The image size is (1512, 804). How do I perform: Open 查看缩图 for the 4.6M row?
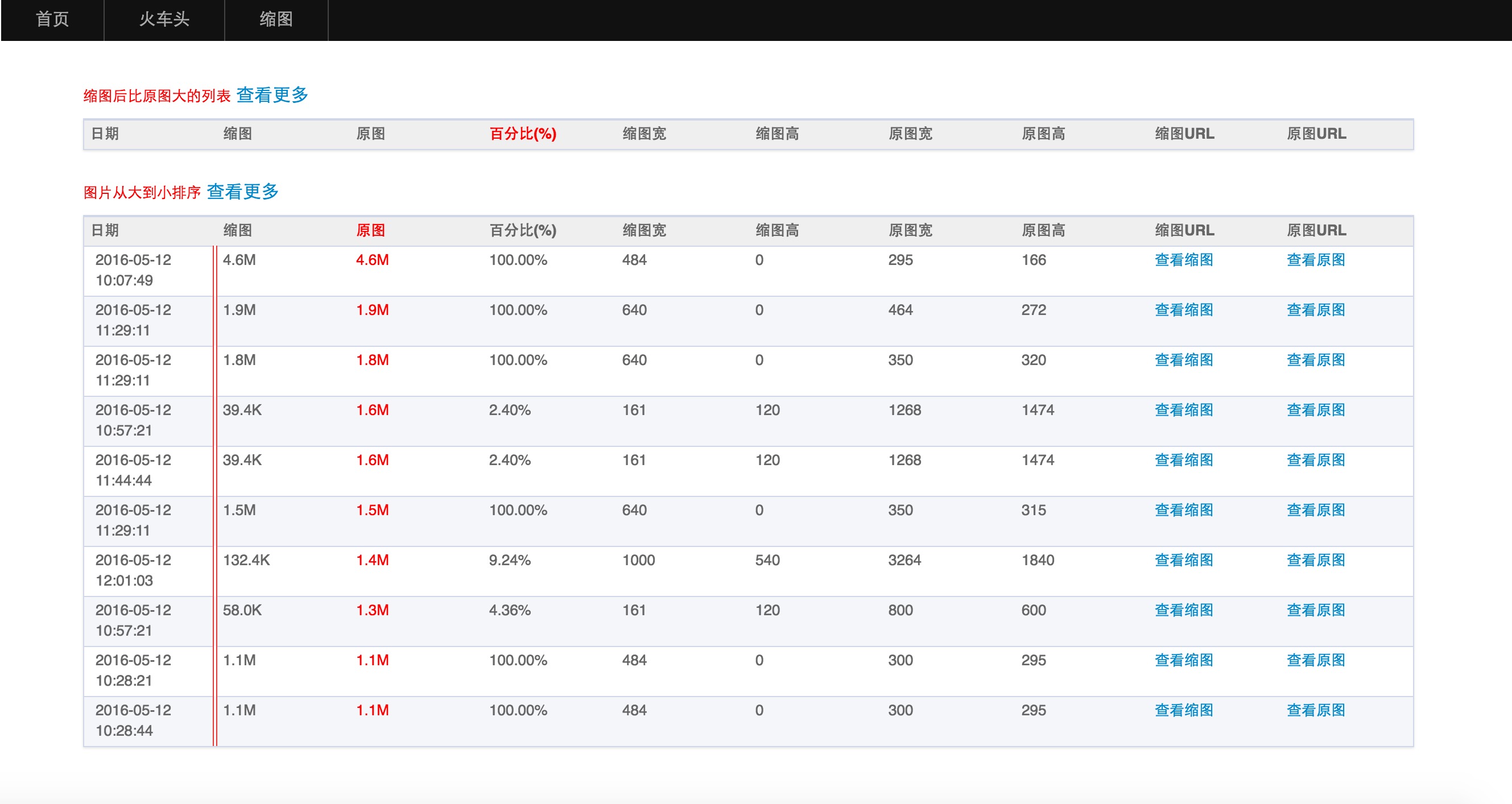(1183, 260)
